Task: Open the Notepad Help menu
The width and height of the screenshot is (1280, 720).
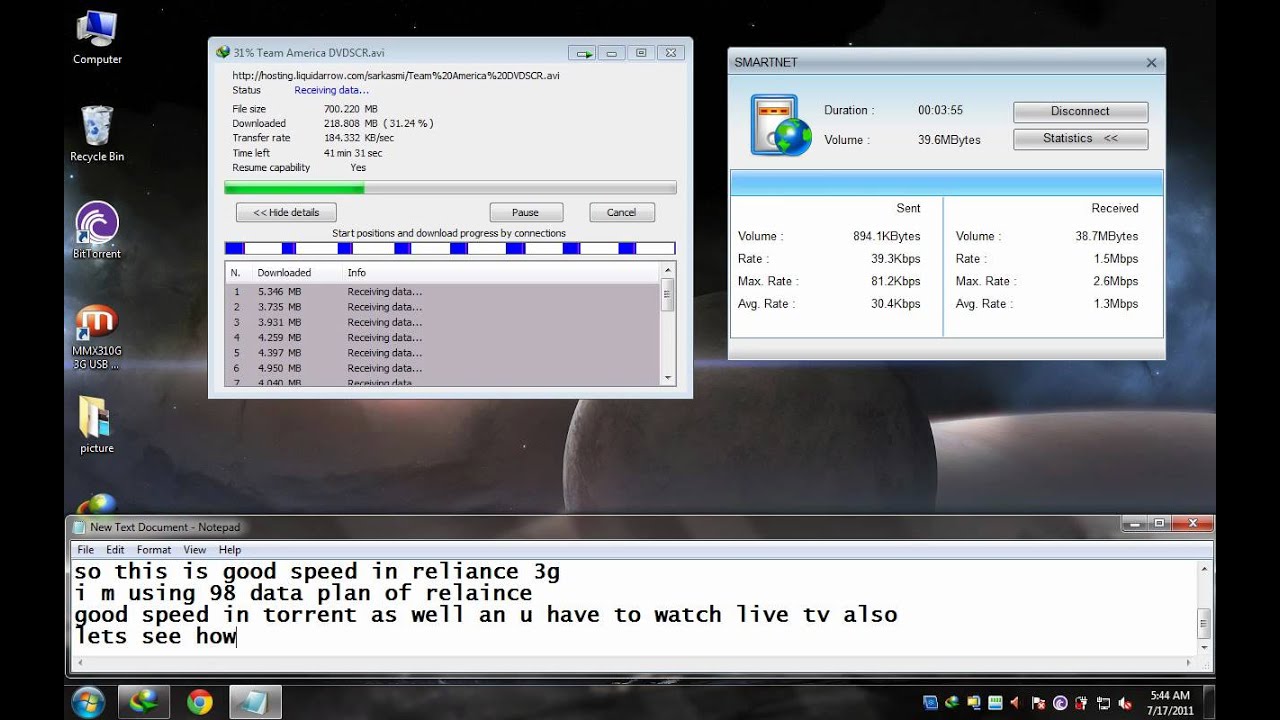Action: click(x=230, y=550)
